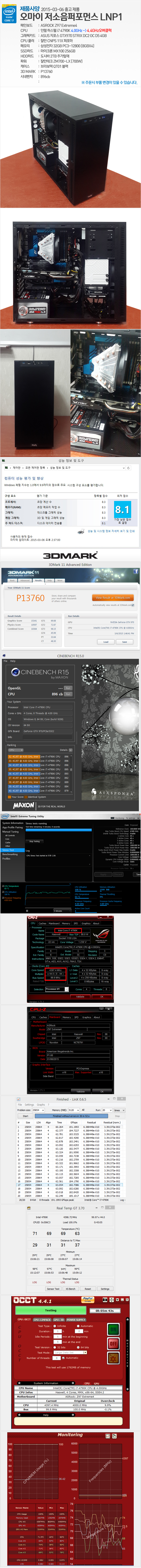Click Validate button in first CPU-Z window

pyautogui.click(x=81, y=996)
